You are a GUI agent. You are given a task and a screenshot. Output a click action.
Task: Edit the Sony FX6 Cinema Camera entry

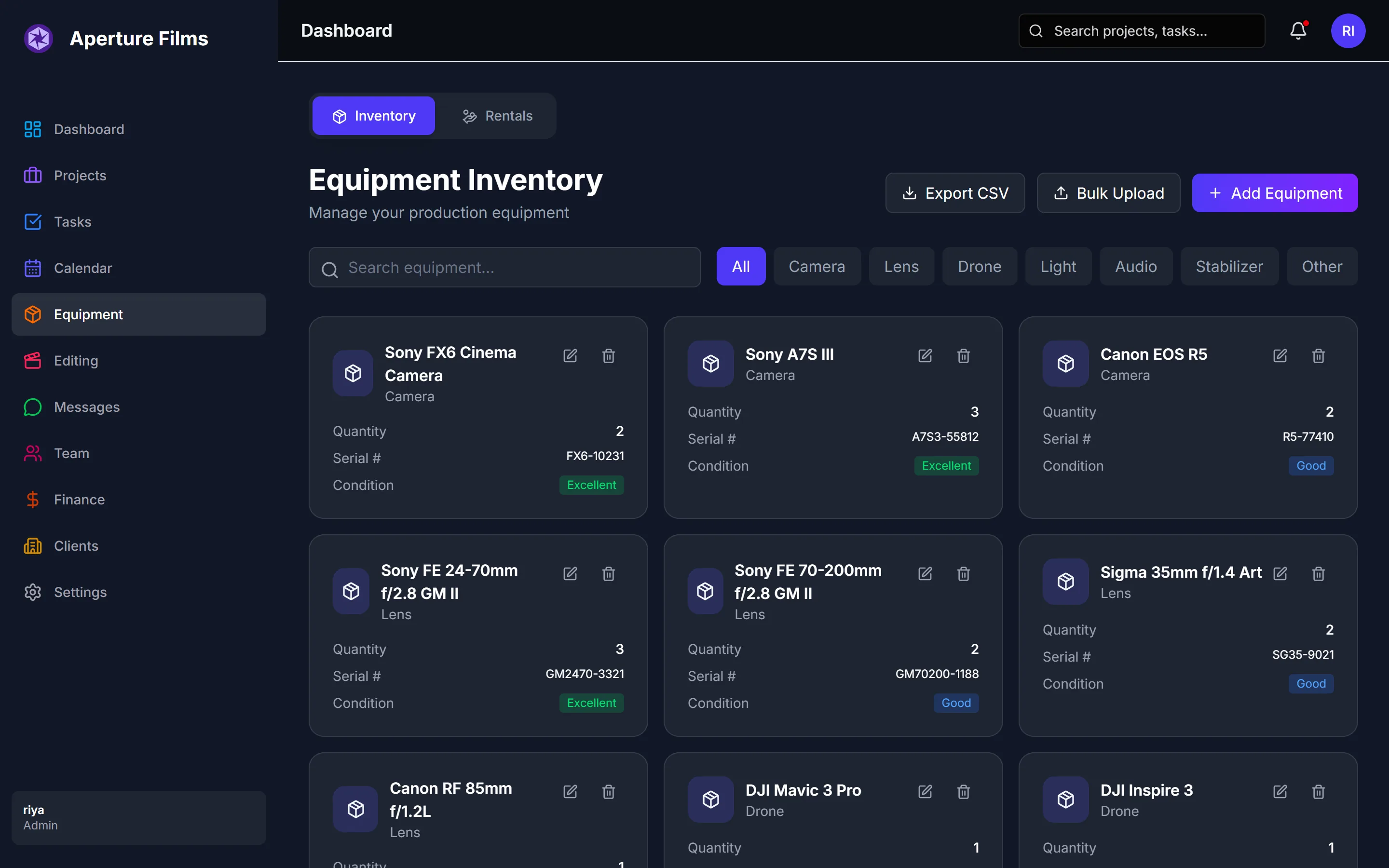pos(570,355)
